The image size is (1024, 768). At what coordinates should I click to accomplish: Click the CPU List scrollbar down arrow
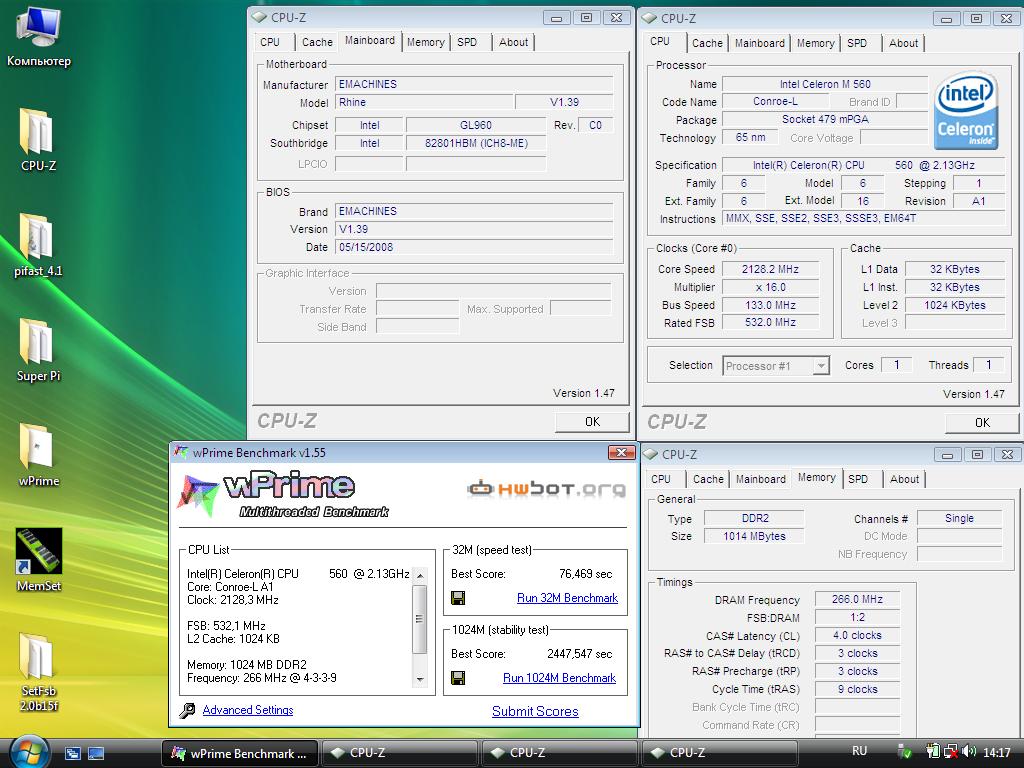coord(420,680)
